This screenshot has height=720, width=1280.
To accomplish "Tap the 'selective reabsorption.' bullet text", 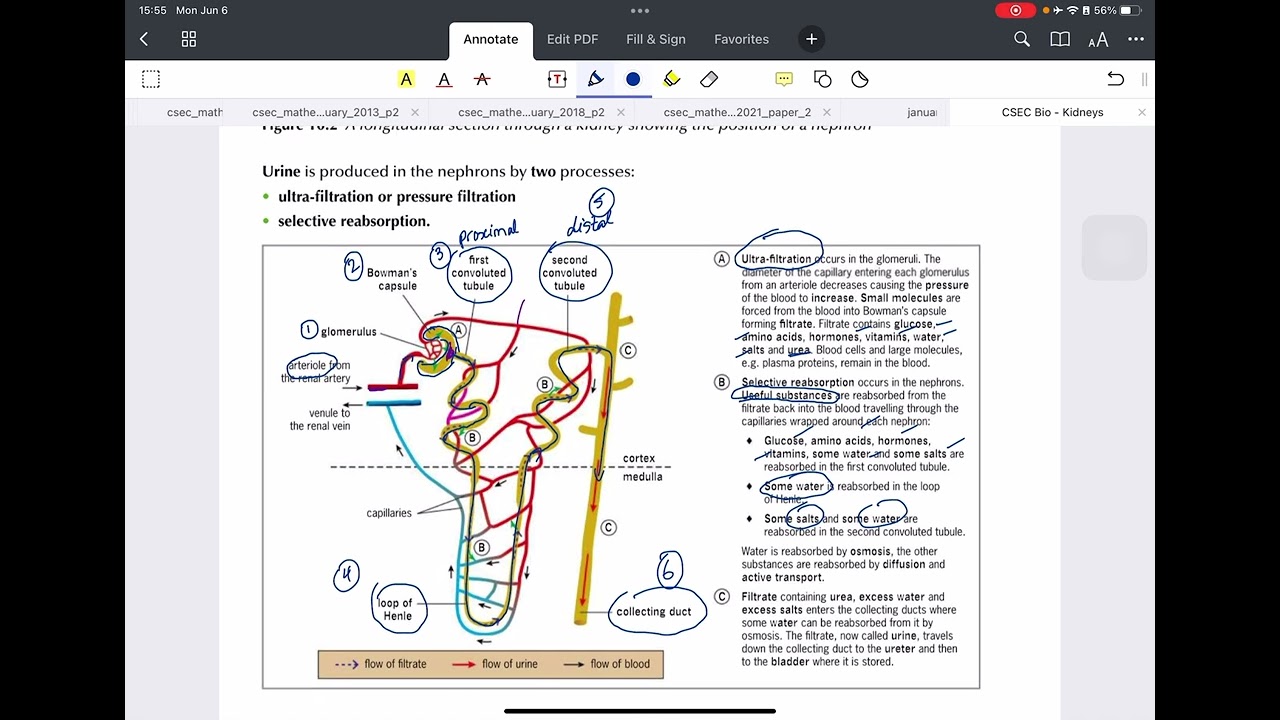I will click(354, 221).
